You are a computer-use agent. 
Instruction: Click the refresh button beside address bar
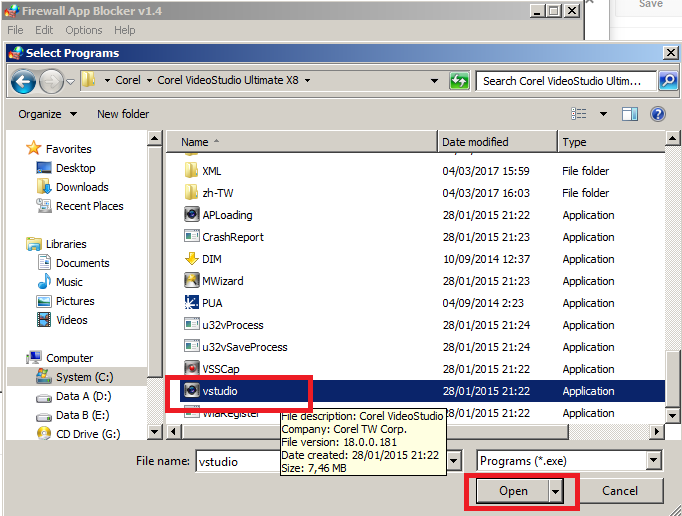tap(459, 80)
